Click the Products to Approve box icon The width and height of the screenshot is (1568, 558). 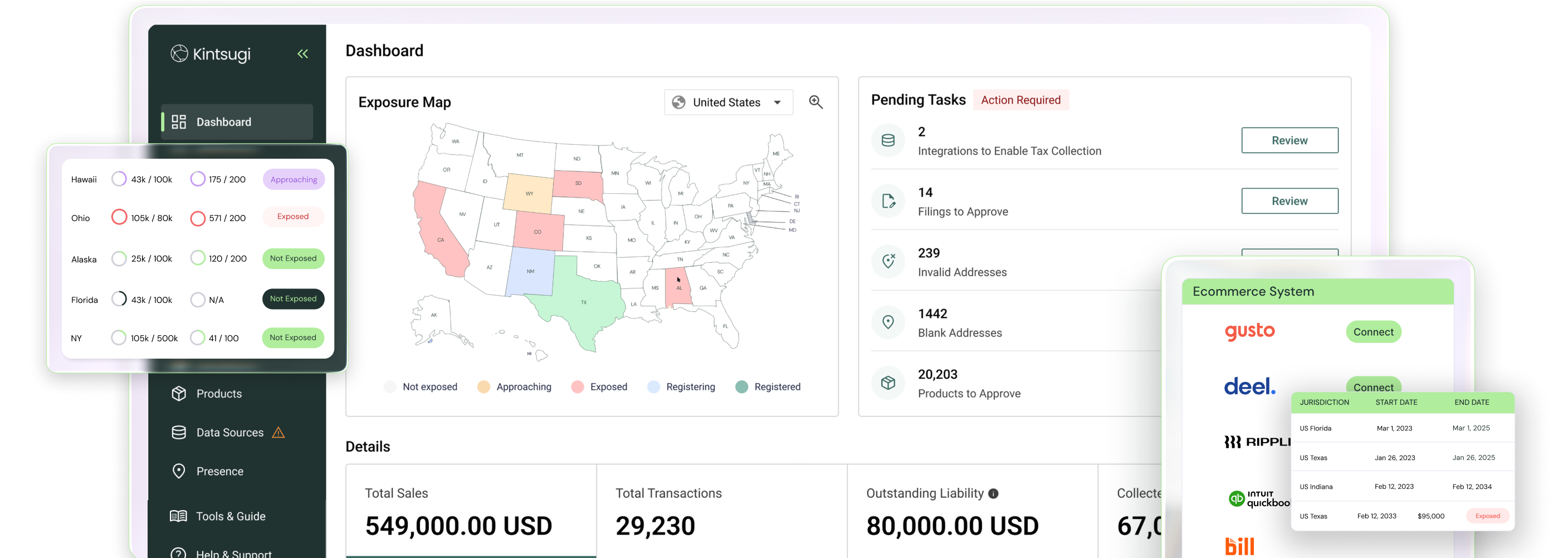pos(888,383)
